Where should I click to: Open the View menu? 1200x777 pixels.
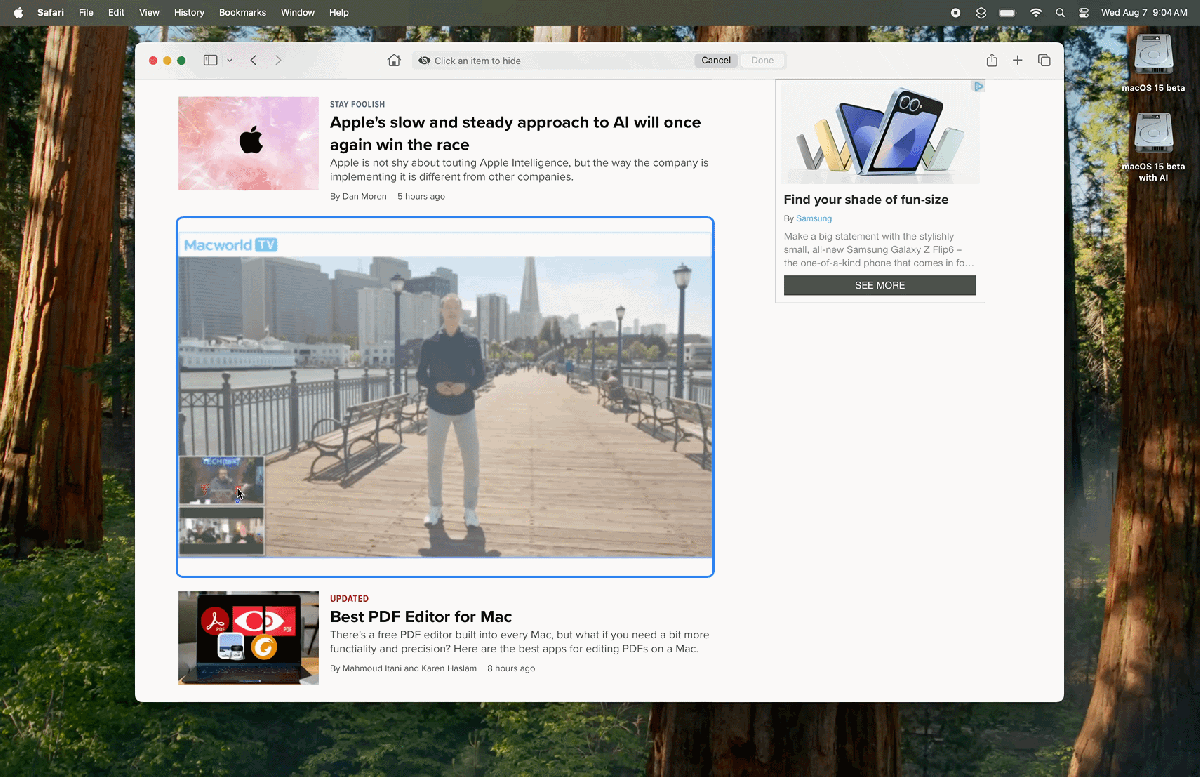tap(149, 13)
